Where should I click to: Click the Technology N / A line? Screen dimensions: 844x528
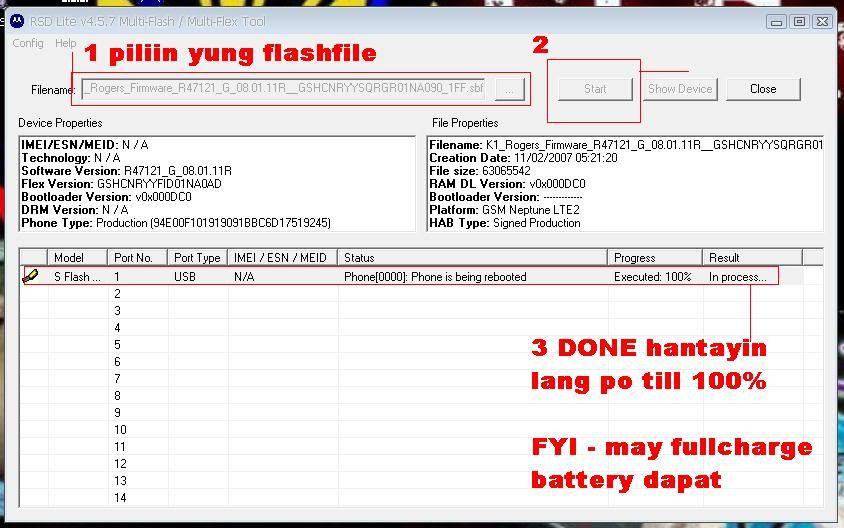[x=71, y=158]
